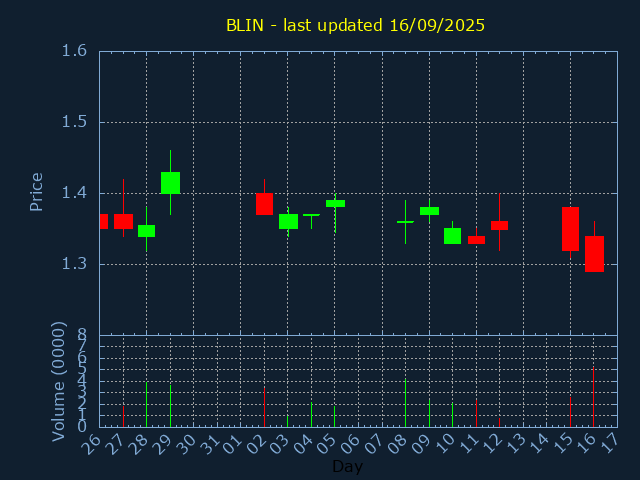Choose the tall red volume bar for day 16
The width and height of the screenshot is (640, 480).
click(x=593, y=397)
